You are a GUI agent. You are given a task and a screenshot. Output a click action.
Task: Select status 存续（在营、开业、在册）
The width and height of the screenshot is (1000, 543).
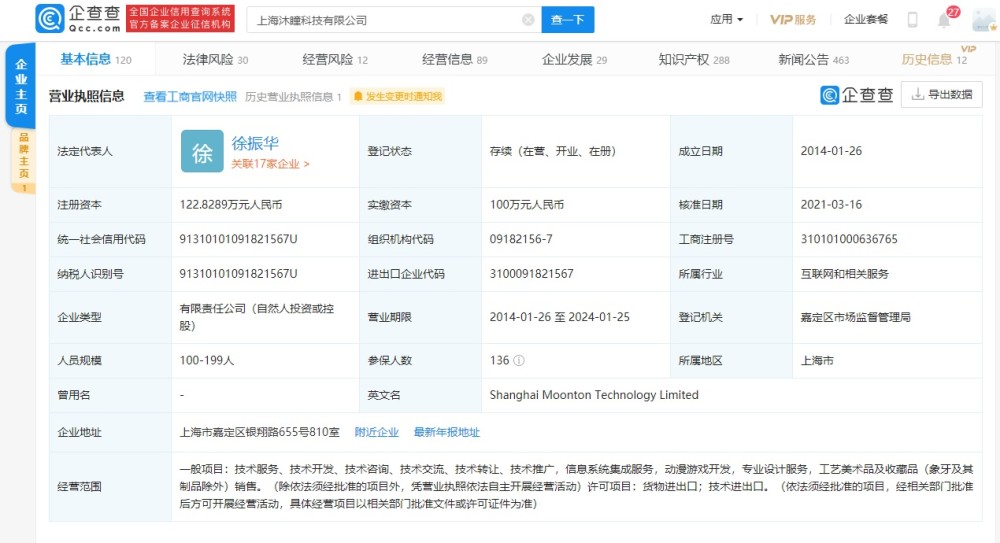point(552,151)
